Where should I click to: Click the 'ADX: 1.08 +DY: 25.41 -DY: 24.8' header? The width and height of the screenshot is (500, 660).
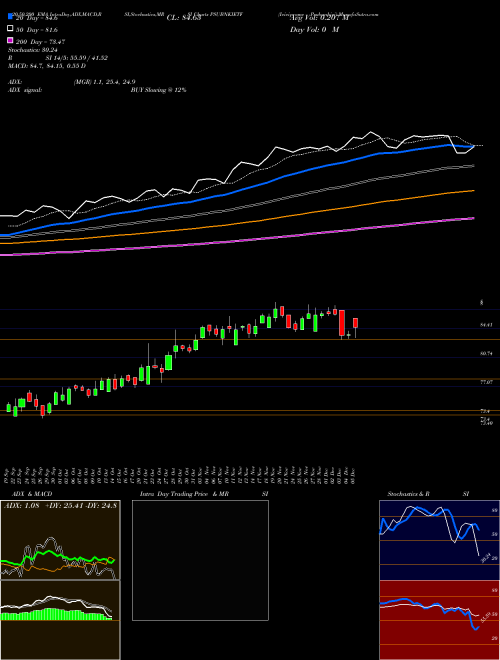click(x=60, y=505)
